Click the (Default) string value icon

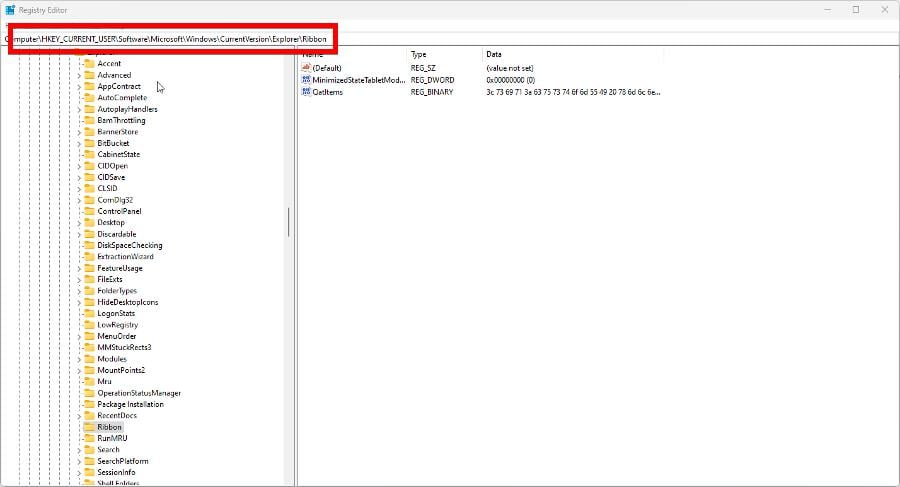(x=306, y=68)
